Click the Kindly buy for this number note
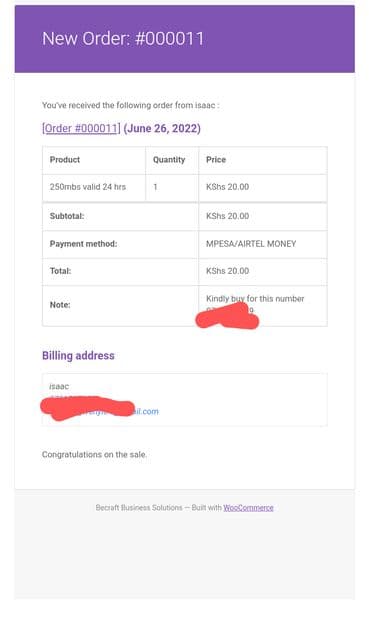The width and height of the screenshot is (369, 639). coord(255,299)
